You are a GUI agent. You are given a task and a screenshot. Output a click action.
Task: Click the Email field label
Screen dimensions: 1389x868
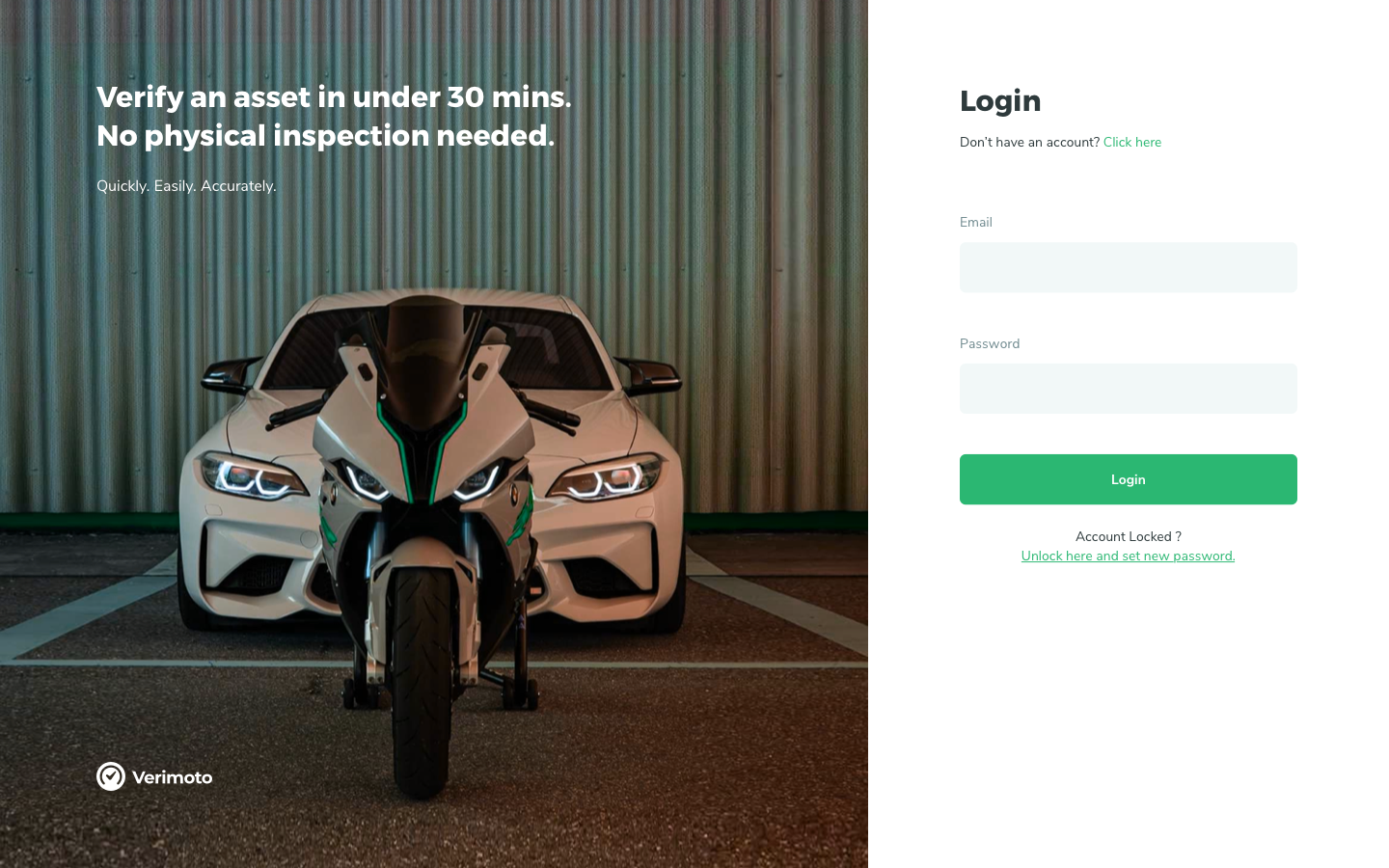click(x=976, y=222)
